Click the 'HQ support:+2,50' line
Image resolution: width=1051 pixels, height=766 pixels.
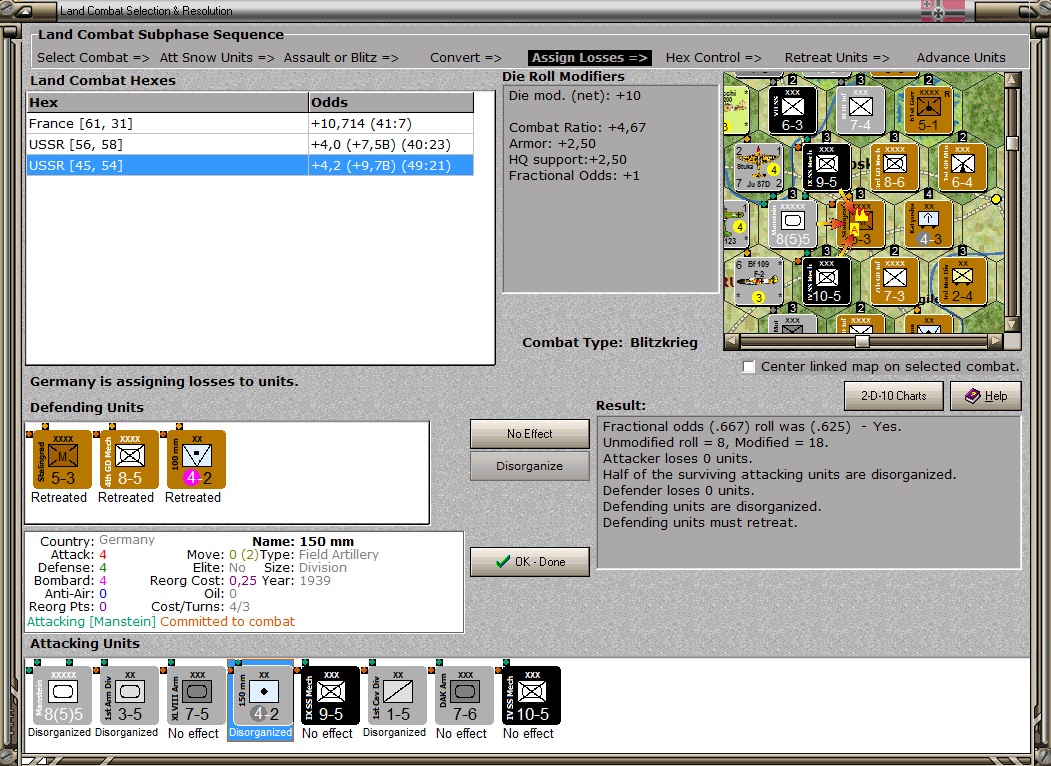pos(568,159)
